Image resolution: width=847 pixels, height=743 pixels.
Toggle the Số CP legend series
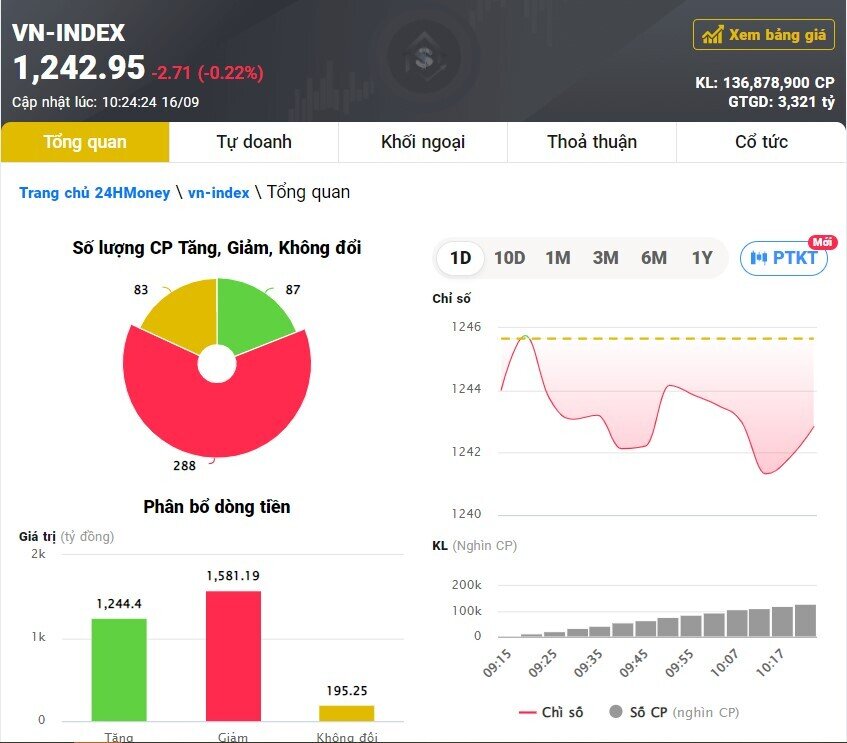coord(674,713)
